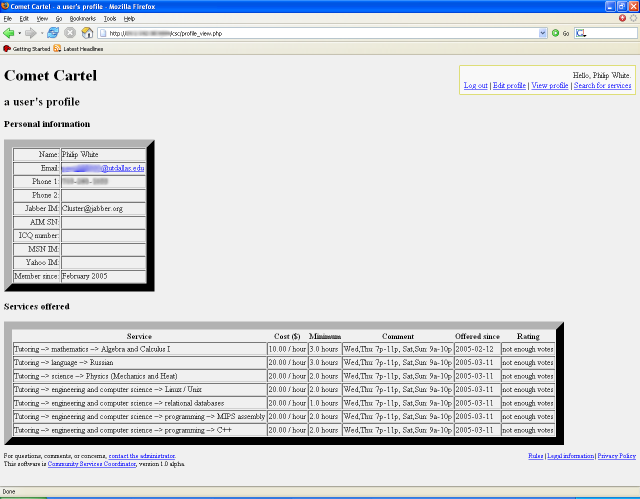Click the Rating column header
This screenshot has width=640, height=499.
point(528,337)
